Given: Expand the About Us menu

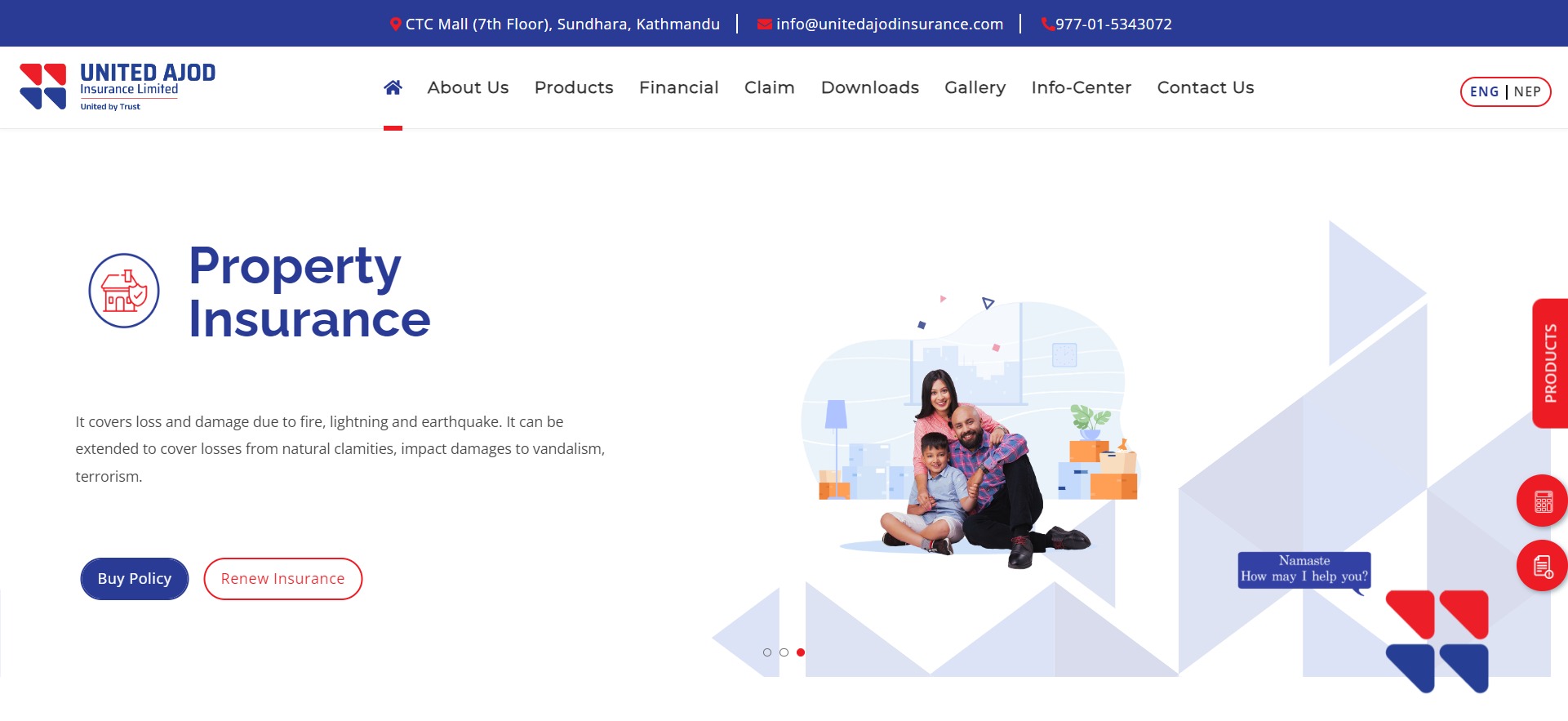Looking at the screenshot, I should coord(468,87).
